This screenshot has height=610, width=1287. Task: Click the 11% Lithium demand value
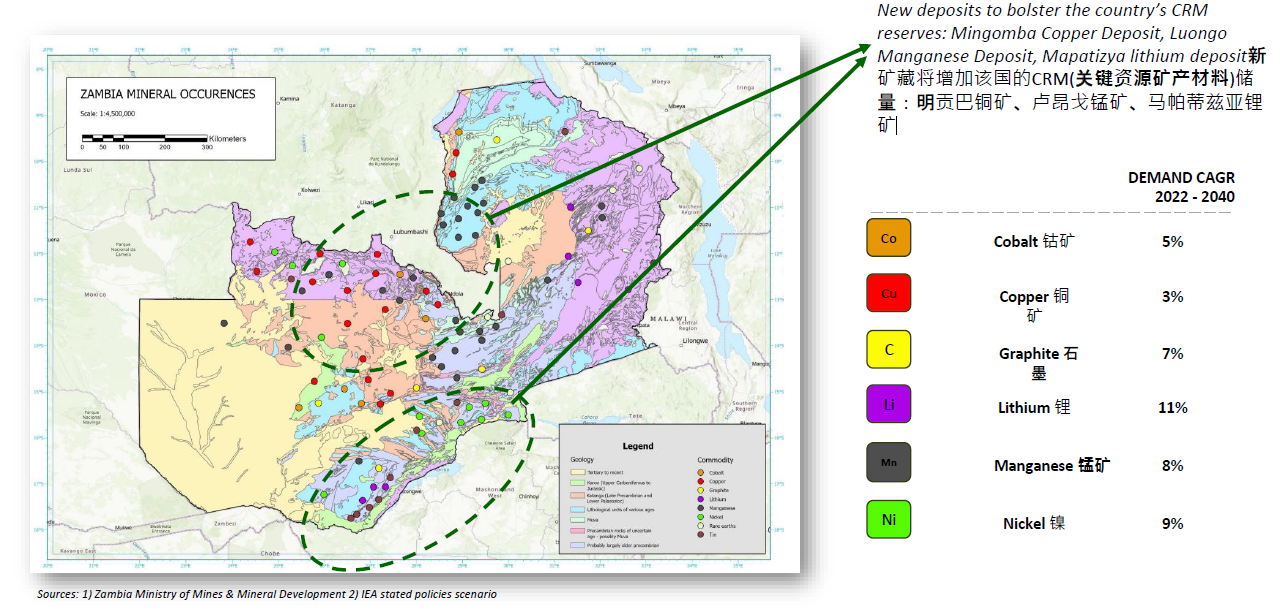click(x=1173, y=408)
